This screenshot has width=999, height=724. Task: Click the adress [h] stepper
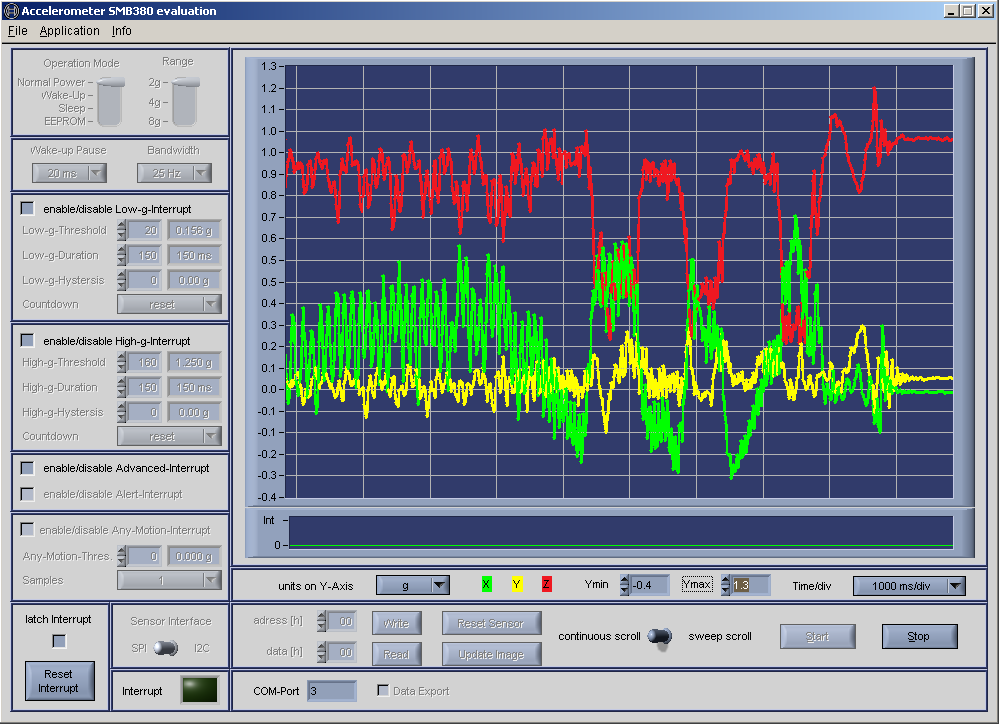(321, 621)
